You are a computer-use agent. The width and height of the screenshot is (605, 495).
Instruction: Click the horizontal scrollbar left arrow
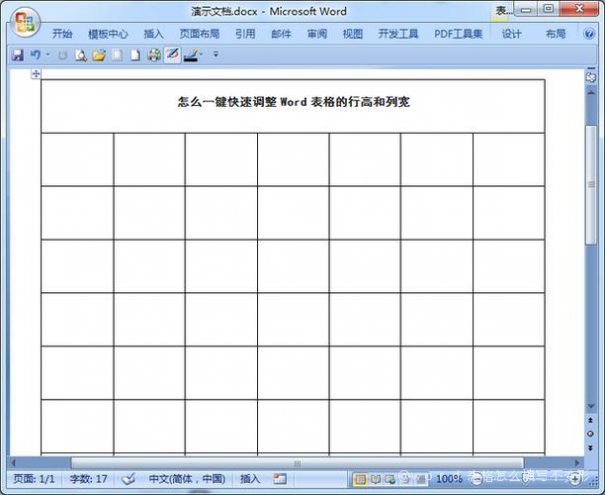[x=14, y=462]
